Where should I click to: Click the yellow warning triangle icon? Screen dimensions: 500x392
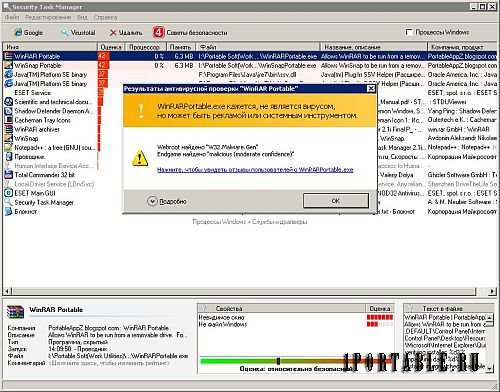point(140,157)
